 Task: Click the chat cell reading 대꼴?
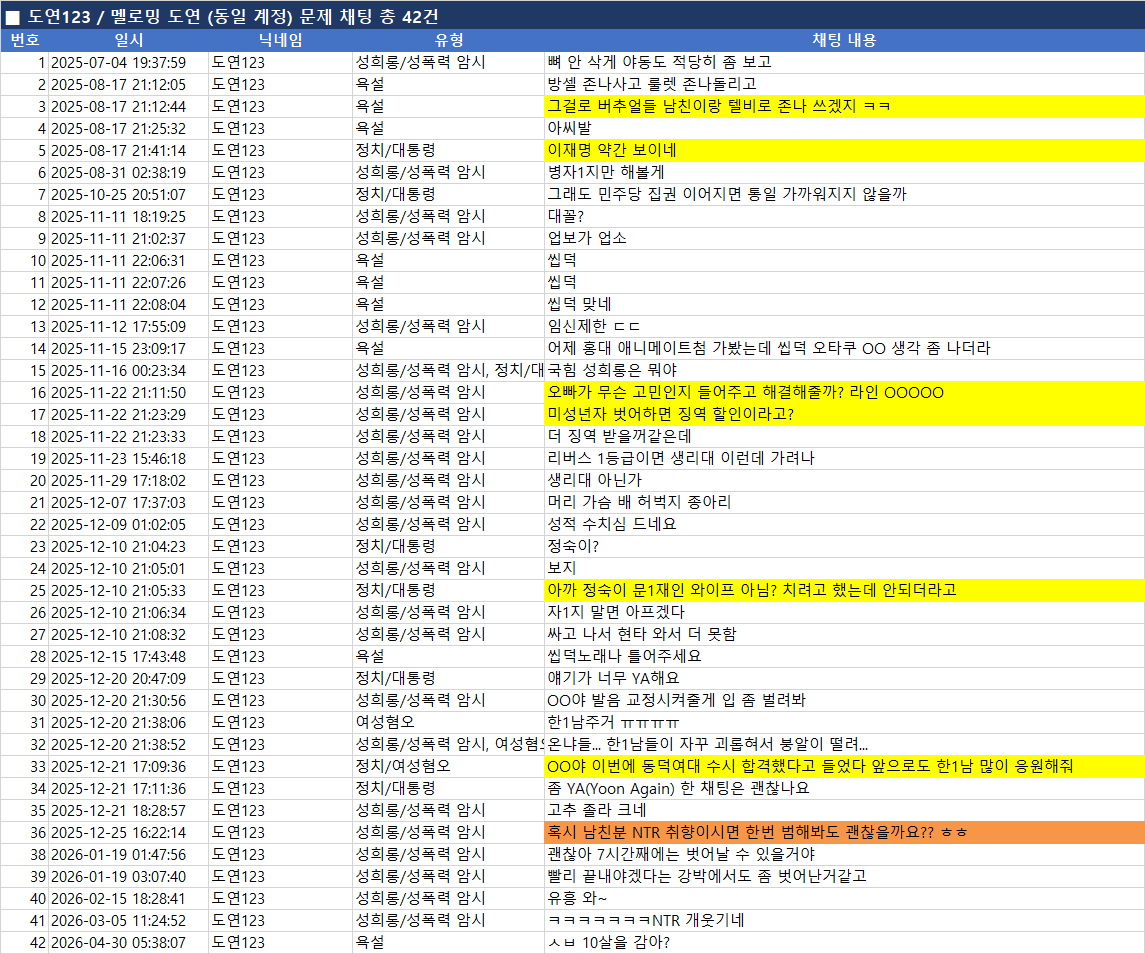coord(844,216)
